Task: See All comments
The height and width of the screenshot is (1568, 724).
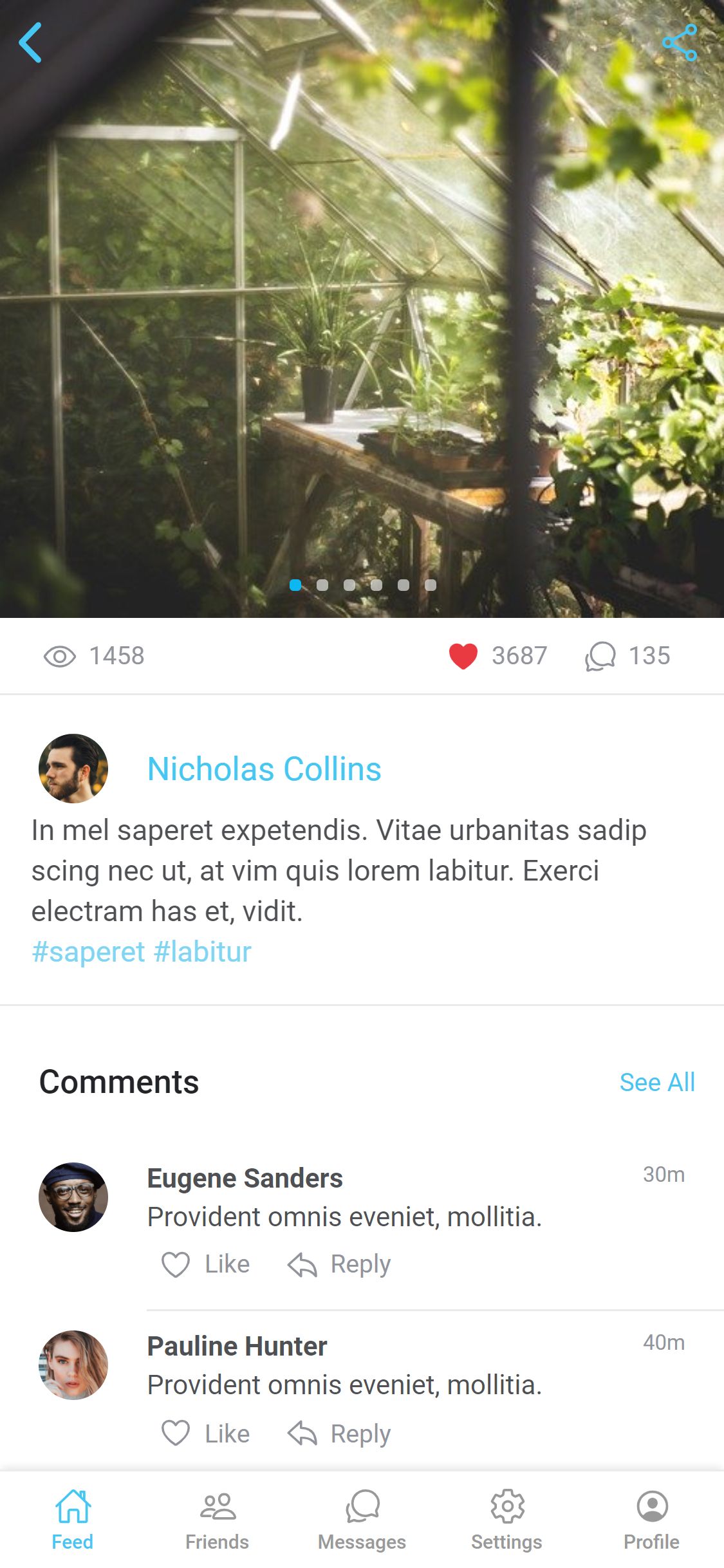Action: tap(657, 1082)
